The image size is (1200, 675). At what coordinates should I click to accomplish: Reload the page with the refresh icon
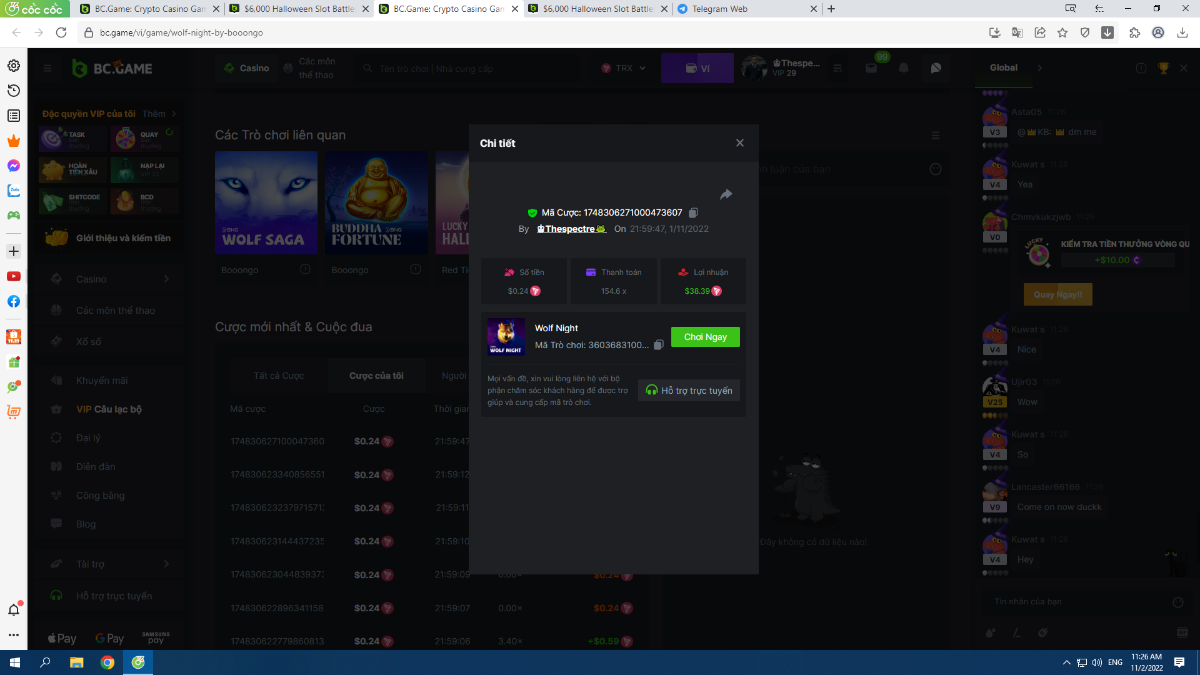click(61, 32)
